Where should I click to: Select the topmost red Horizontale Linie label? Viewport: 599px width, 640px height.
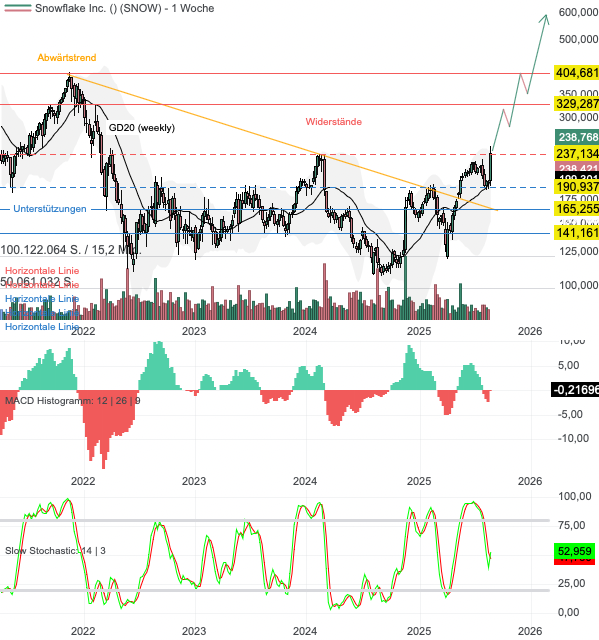[x=42, y=271]
